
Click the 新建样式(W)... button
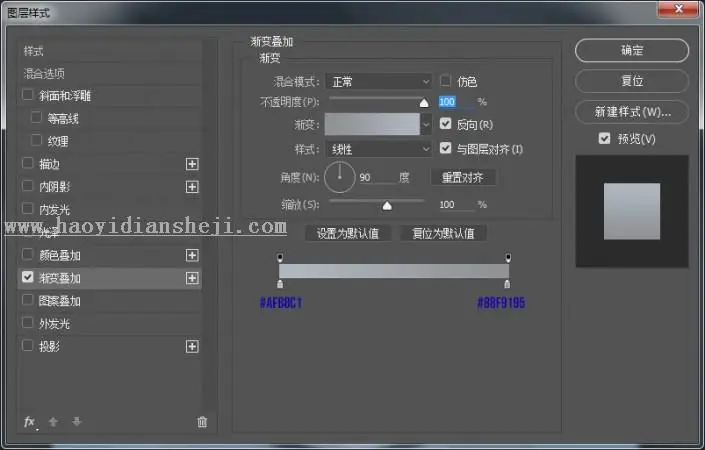[632, 111]
